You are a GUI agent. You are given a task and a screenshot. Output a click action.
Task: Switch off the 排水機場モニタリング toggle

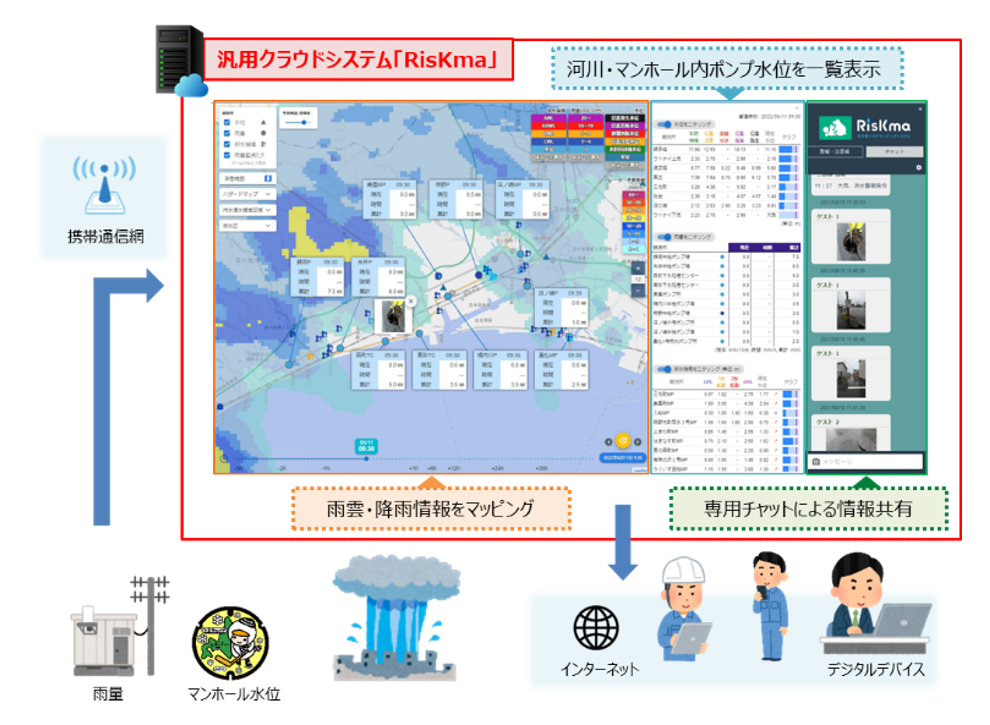click(x=664, y=369)
